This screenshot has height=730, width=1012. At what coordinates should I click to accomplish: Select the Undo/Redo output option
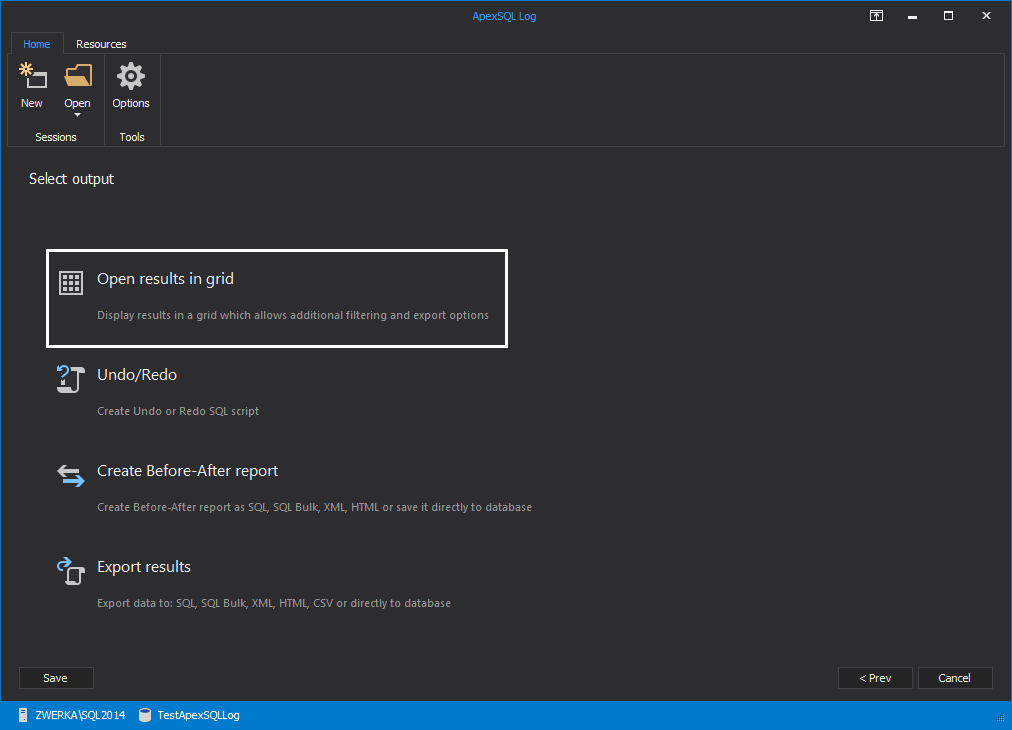pyautogui.click(x=137, y=375)
